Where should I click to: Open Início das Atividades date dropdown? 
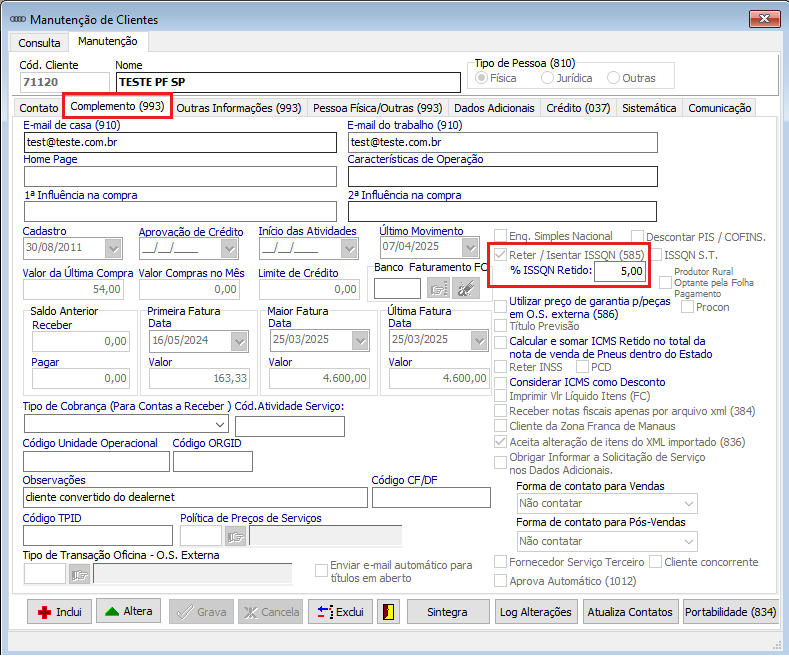coord(349,249)
